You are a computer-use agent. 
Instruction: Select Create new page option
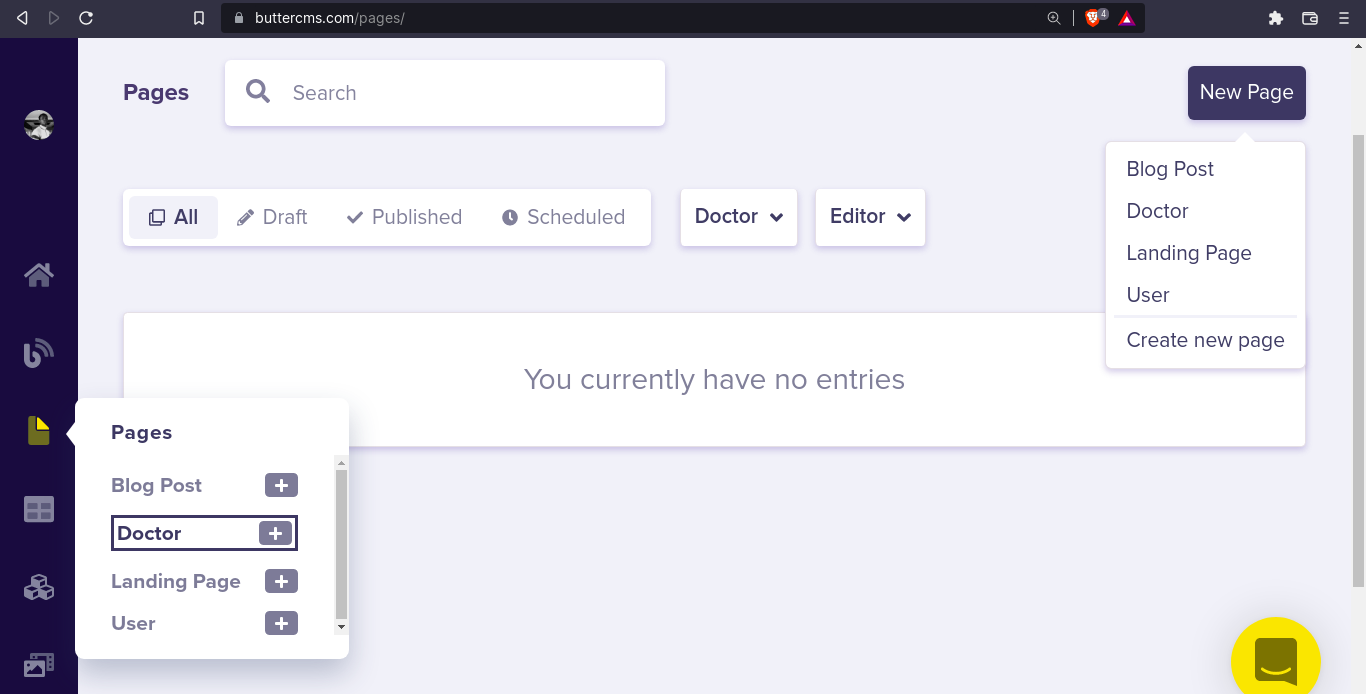1205,340
